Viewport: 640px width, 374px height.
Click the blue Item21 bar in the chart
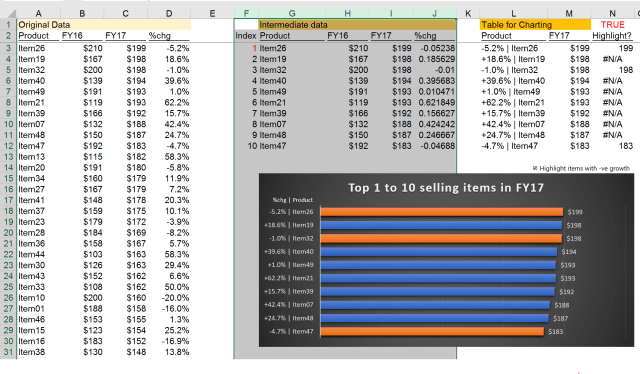pyautogui.click(x=438, y=278)
